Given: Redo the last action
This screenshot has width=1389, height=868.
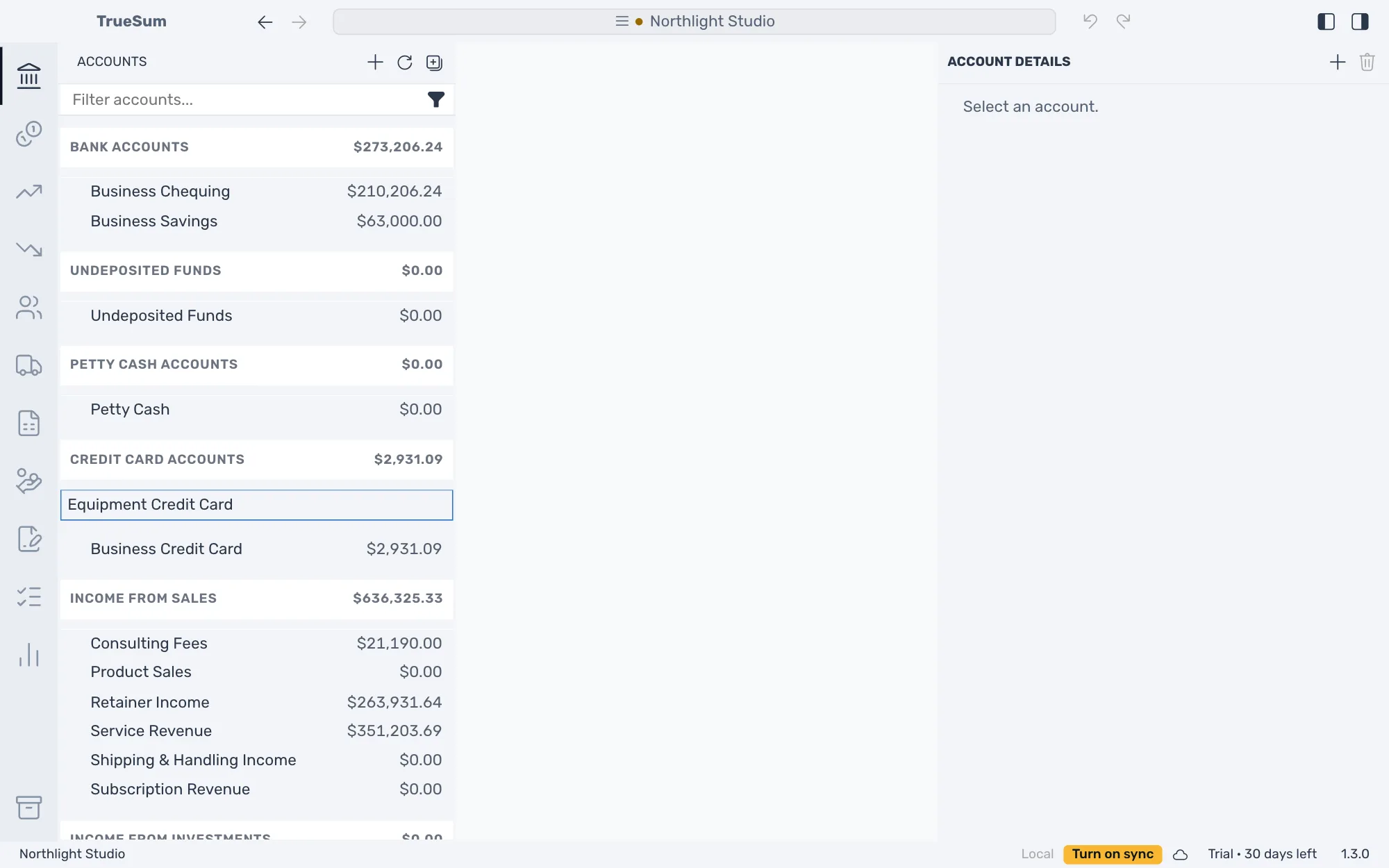Looking at the screenshot, I should pyautogui.click(x=1123, y=22).
